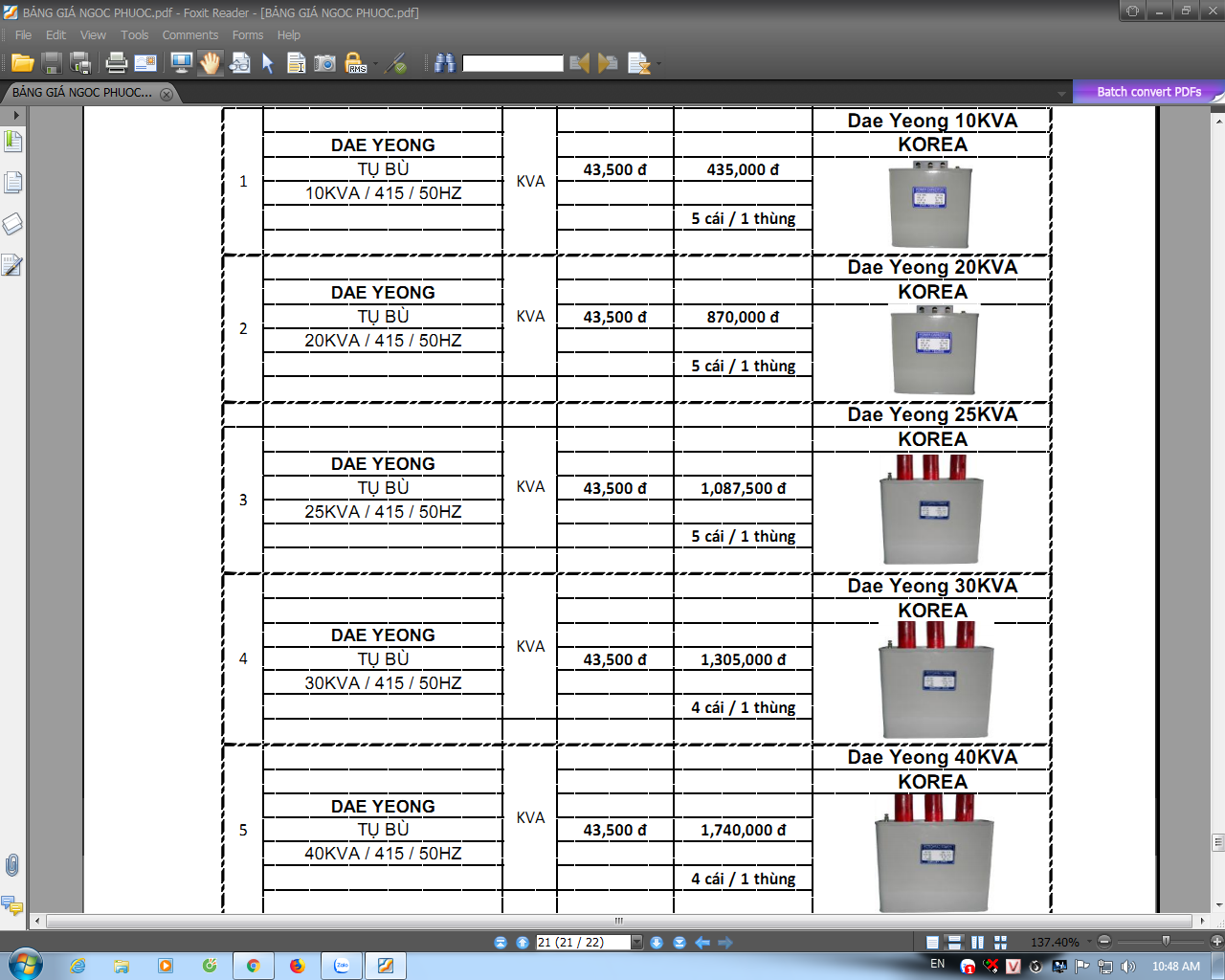Click the 1,087,500 đ price cell
This screenshot has width=1225, height=980.
click(x=743, y=488)
